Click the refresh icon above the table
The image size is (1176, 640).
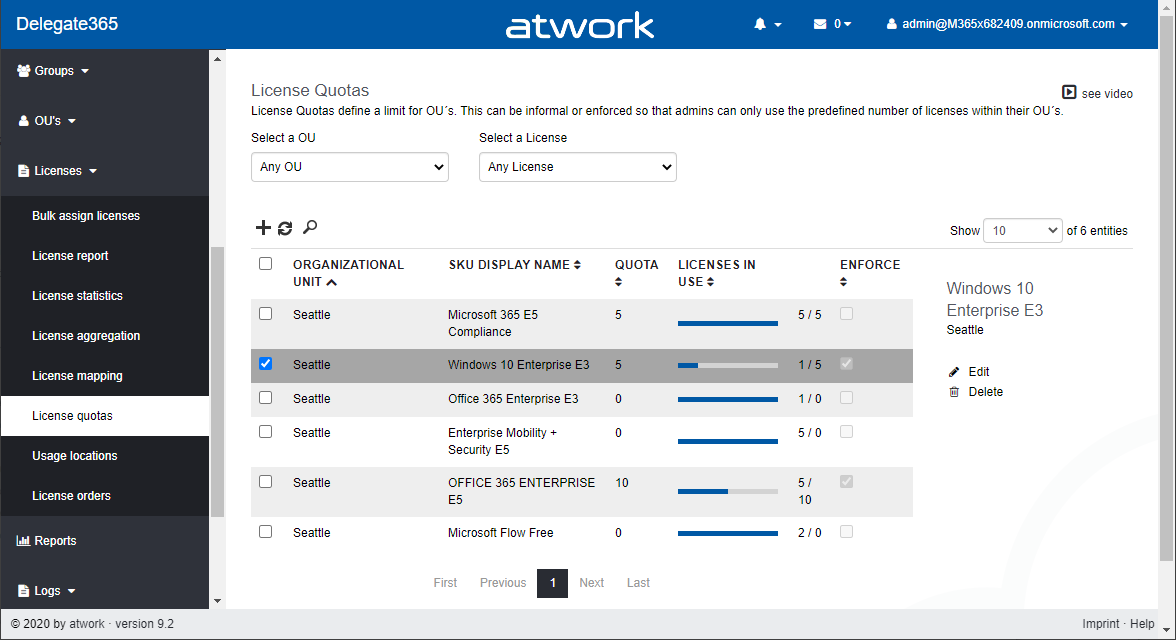(285, 228)
